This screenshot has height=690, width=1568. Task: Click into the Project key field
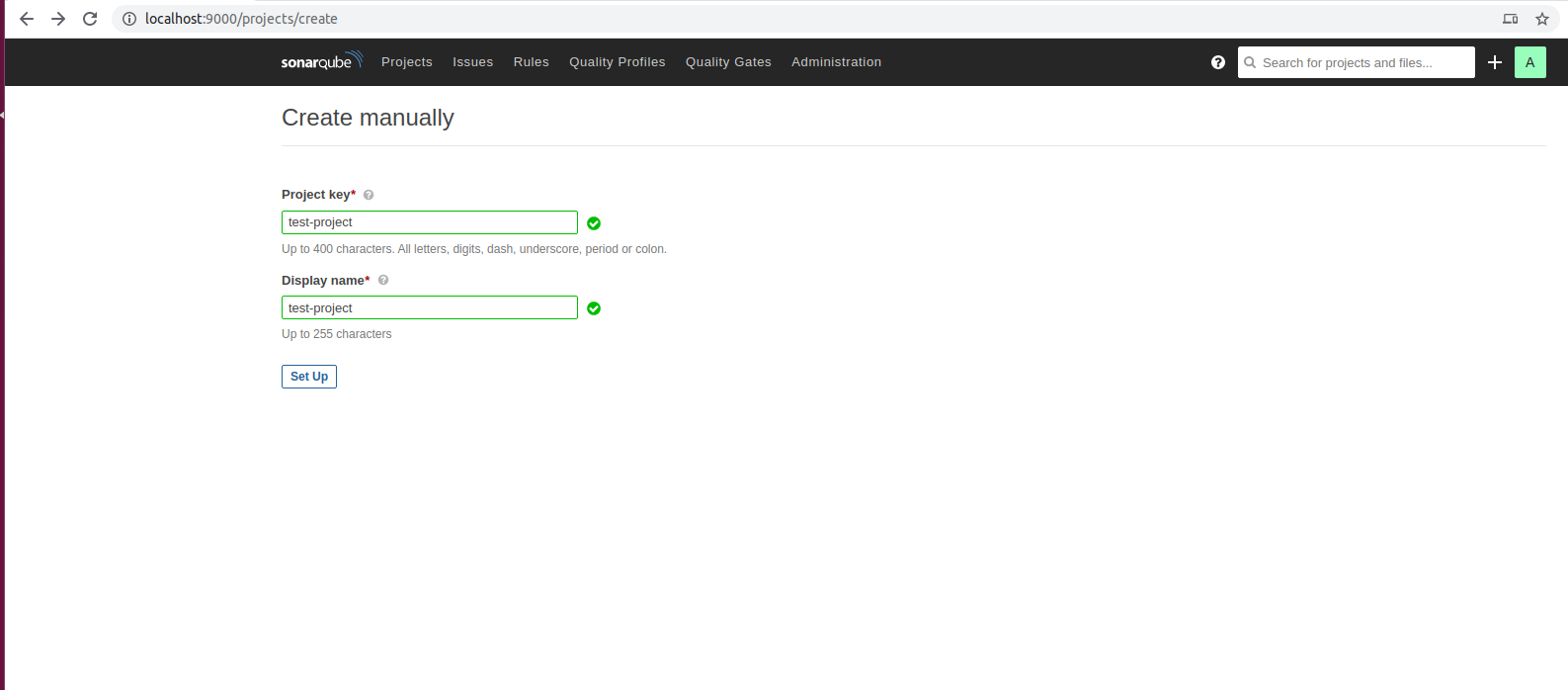click(430, 222)
